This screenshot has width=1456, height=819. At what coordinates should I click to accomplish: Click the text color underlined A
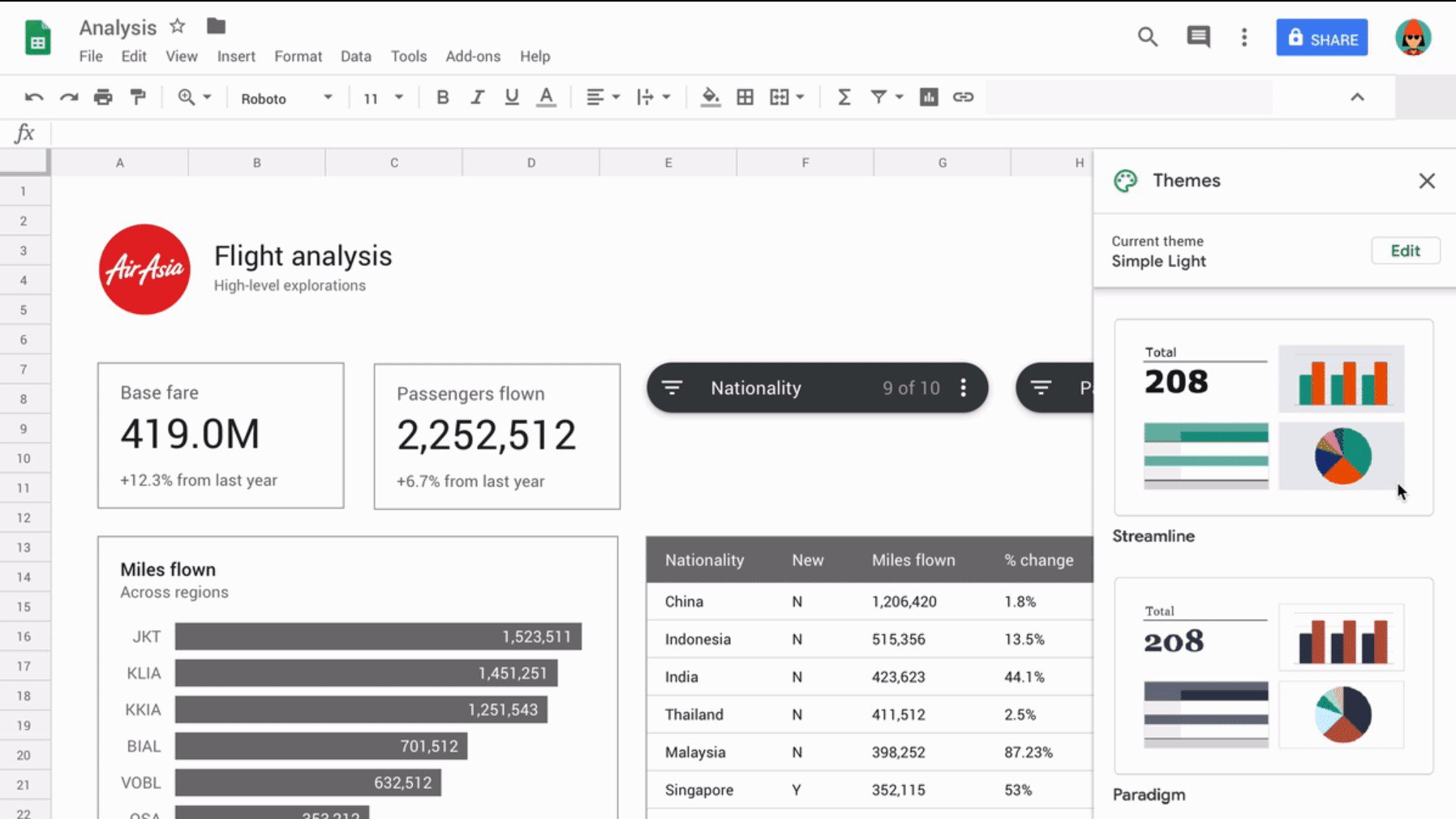tap(547, 97)
